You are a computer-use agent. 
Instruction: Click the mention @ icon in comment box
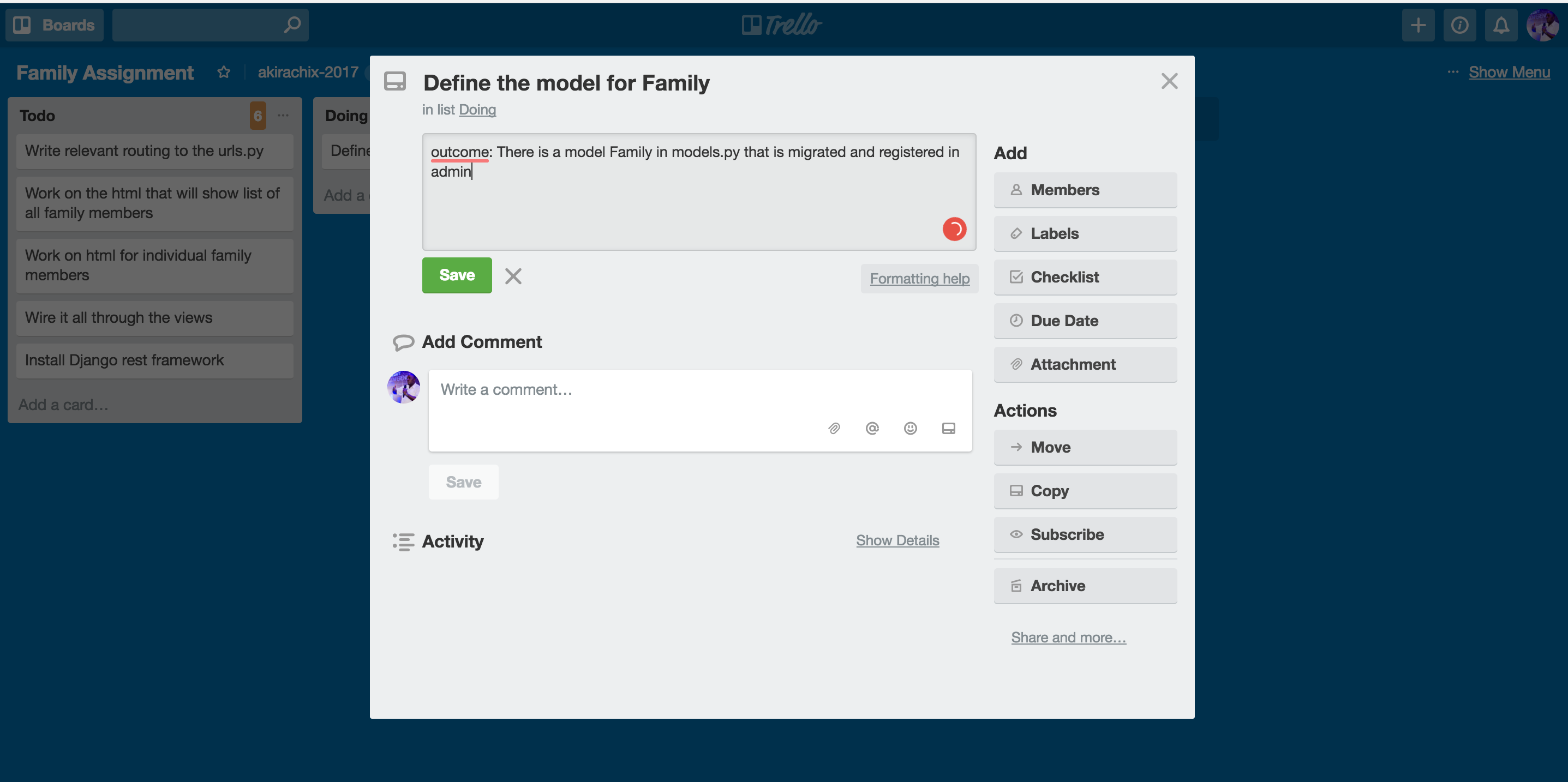[x=872, y=429]
